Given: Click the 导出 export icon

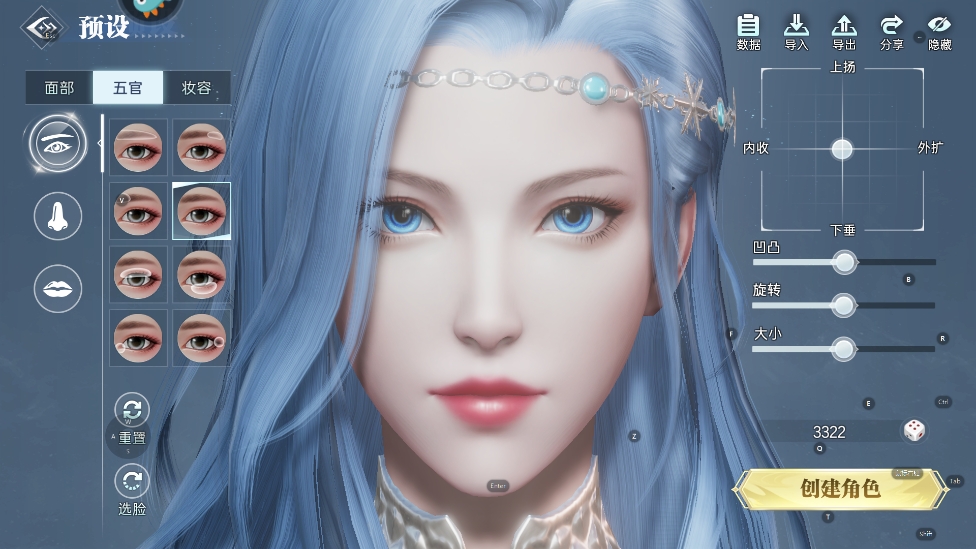Looking at the screenshot, I should click(844, 32).
